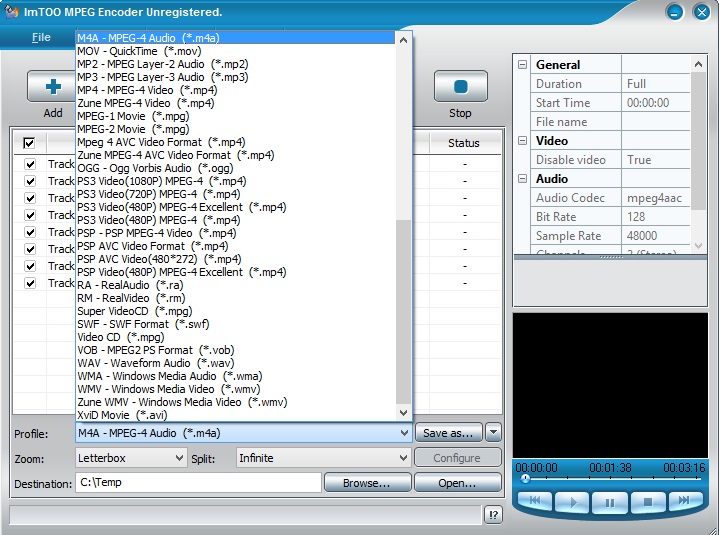The image size is (719, 535).
Task: Open the arrow menu beside Save as
Action: pyautogui.click(x=493, y=432)
